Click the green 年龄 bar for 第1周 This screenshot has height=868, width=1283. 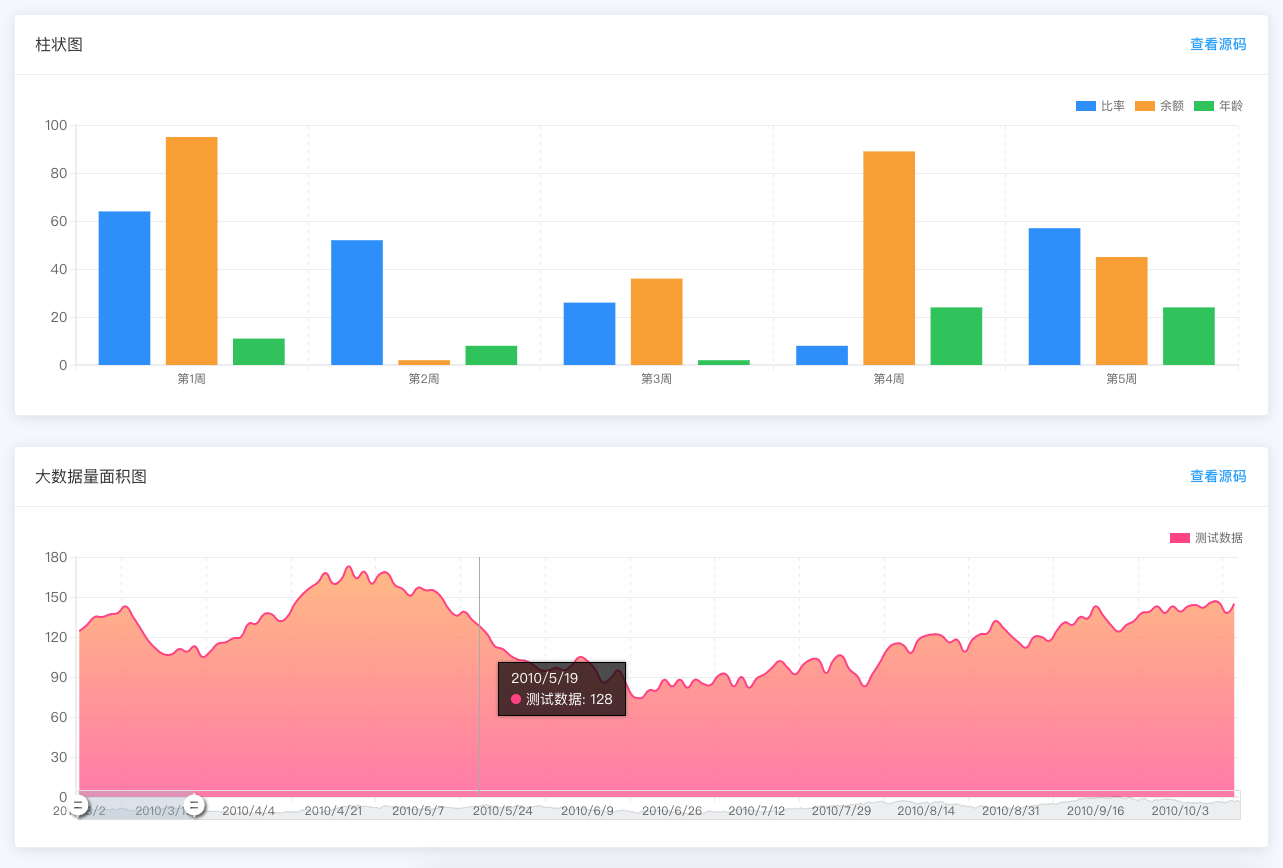tap(259, 352)
